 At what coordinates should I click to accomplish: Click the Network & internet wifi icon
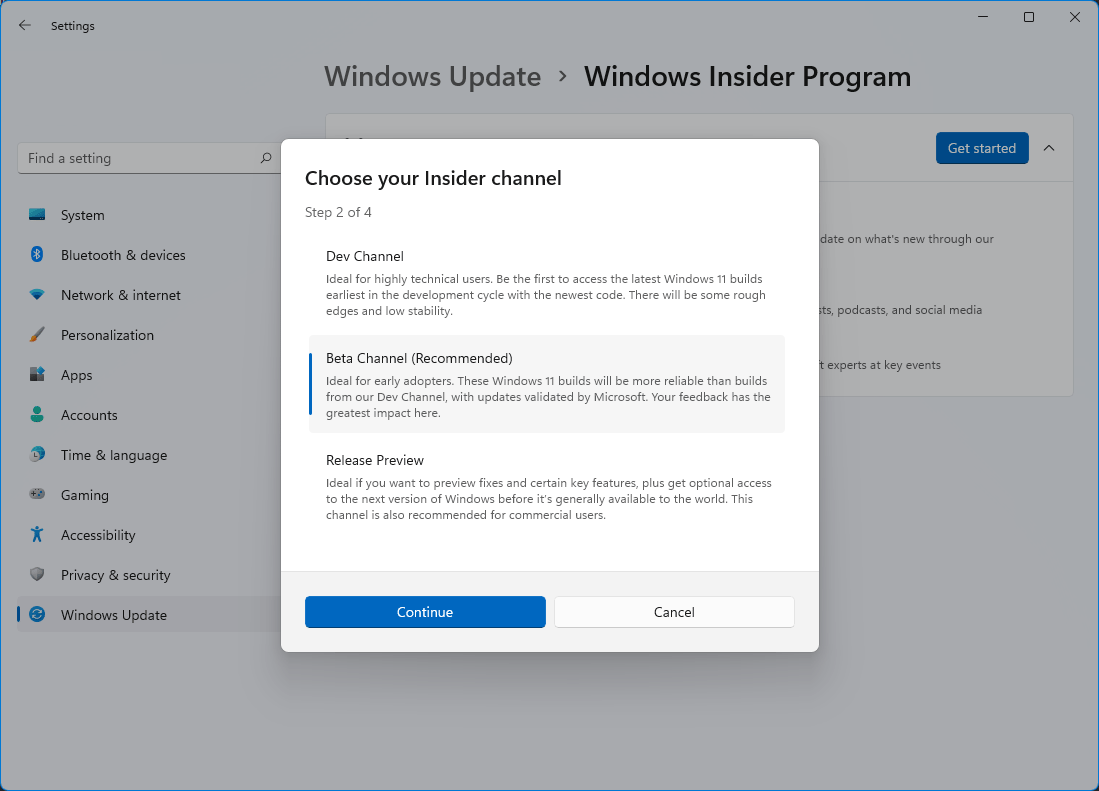37,295
